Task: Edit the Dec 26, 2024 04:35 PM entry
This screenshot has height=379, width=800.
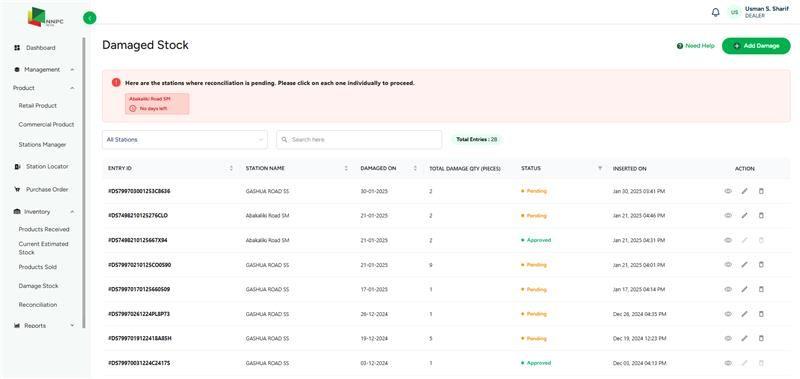Action: click(744, 314)
